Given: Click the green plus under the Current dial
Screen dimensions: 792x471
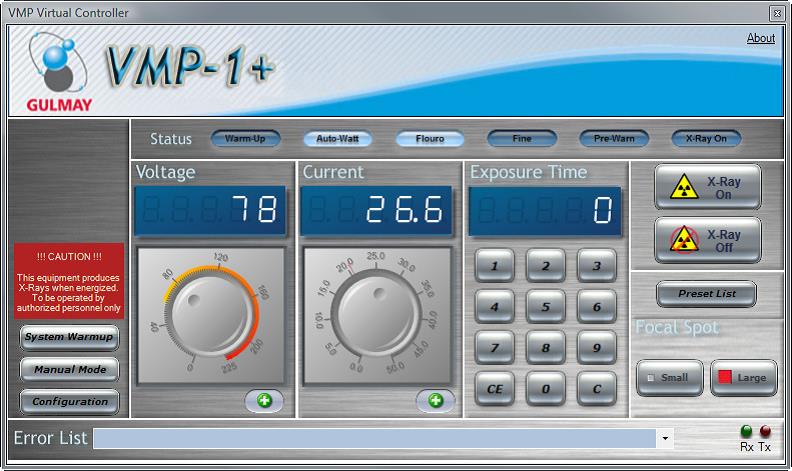Looking at the screenshot, I should 435,401.
